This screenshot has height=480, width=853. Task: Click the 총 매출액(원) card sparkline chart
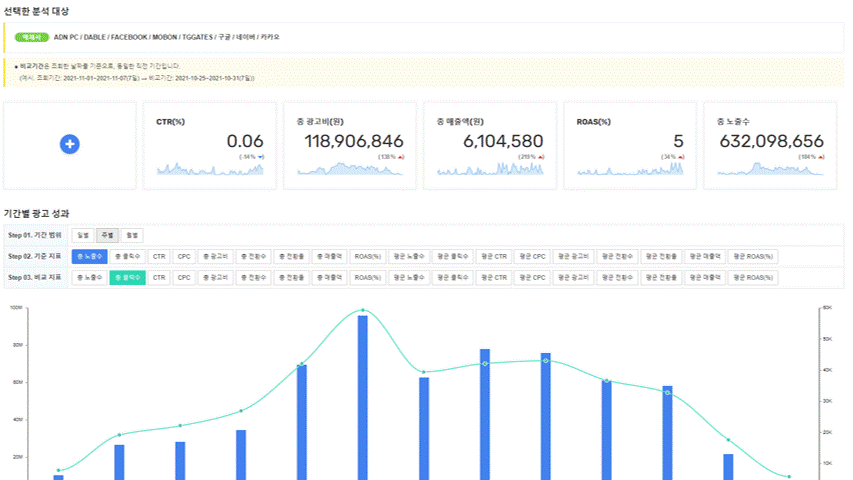tap(490, 171)
